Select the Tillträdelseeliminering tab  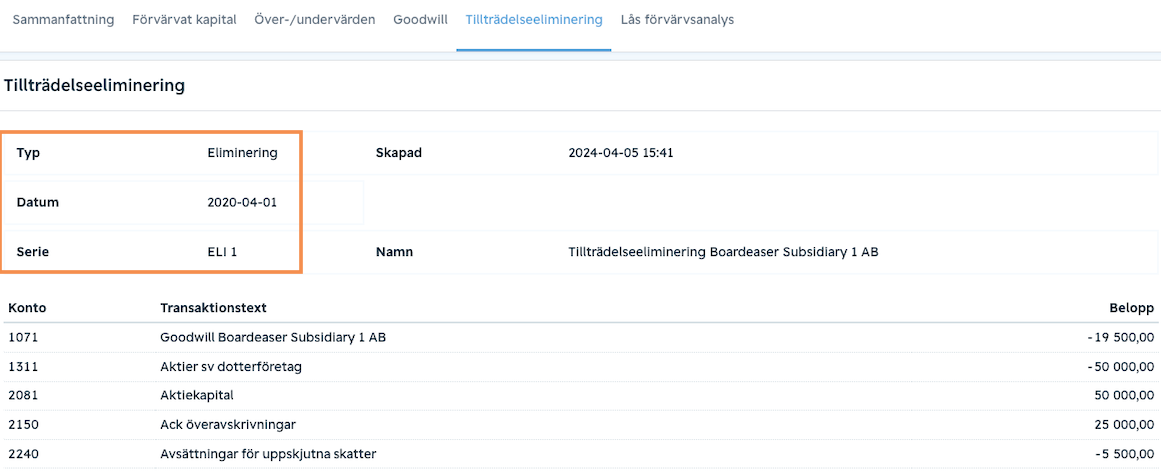534,20
